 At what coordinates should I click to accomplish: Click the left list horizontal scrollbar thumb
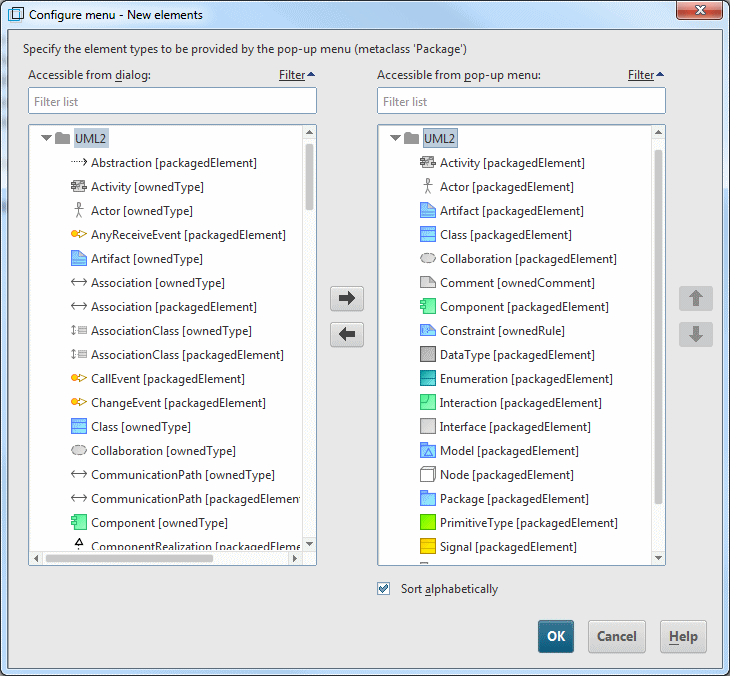pos(129,558)
